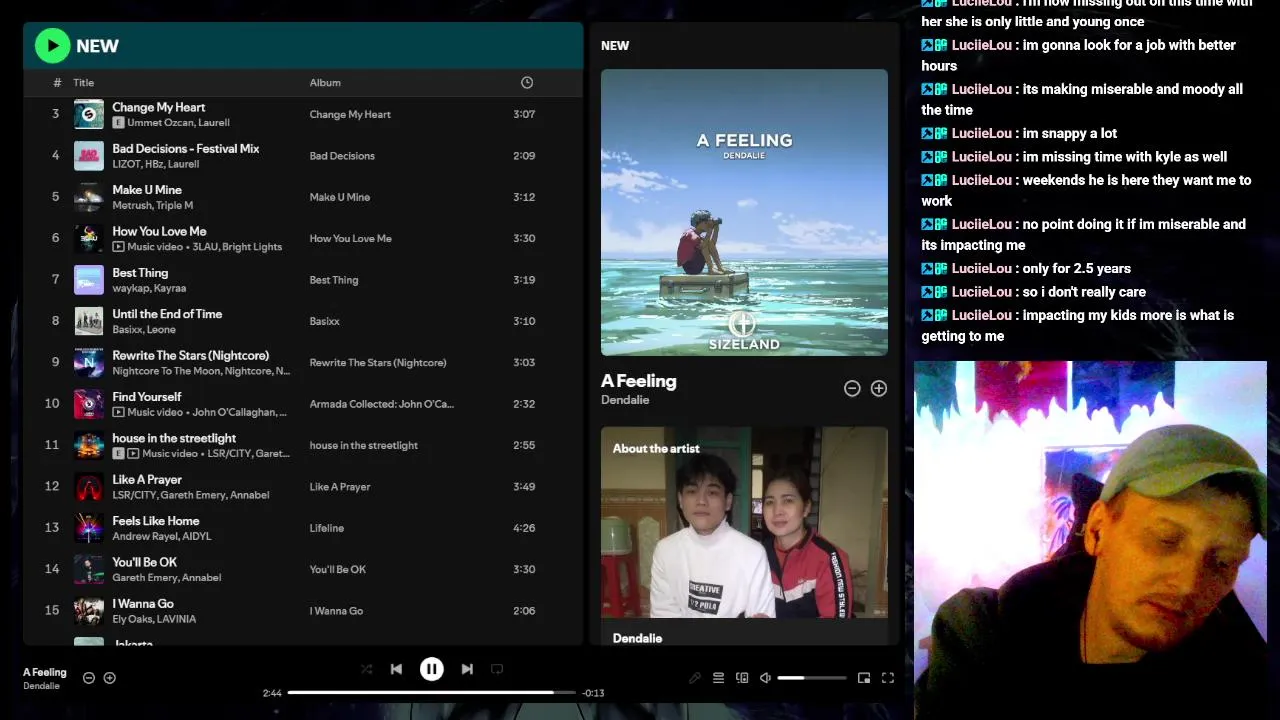
Task: Click How You Love Me cover art
Action: [x=89, y=238]
